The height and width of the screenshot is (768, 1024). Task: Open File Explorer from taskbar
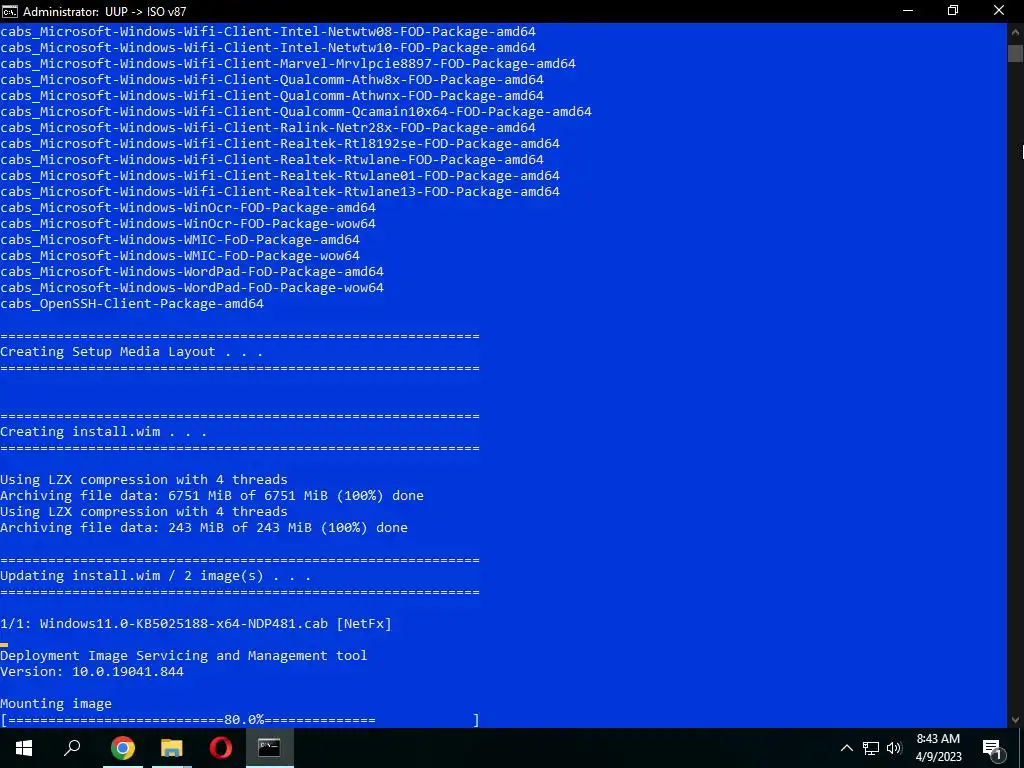coord(172,748)
